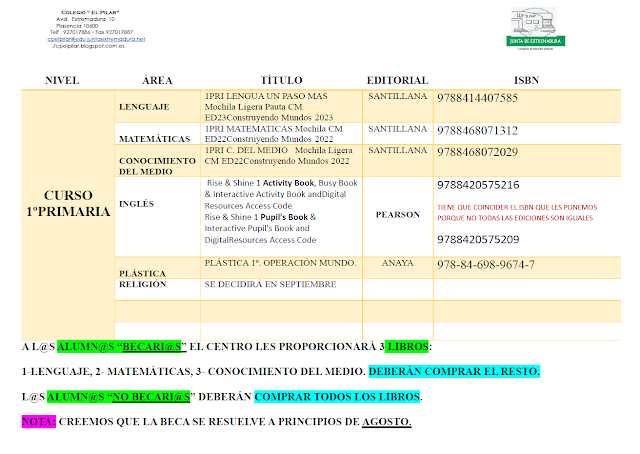Click green highlighted LIBROS word
Viewport: 640px width, 454px height.
tap(407, 347)
